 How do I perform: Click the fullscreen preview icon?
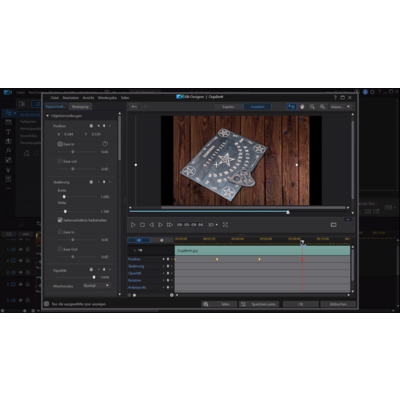click(225, 225)
